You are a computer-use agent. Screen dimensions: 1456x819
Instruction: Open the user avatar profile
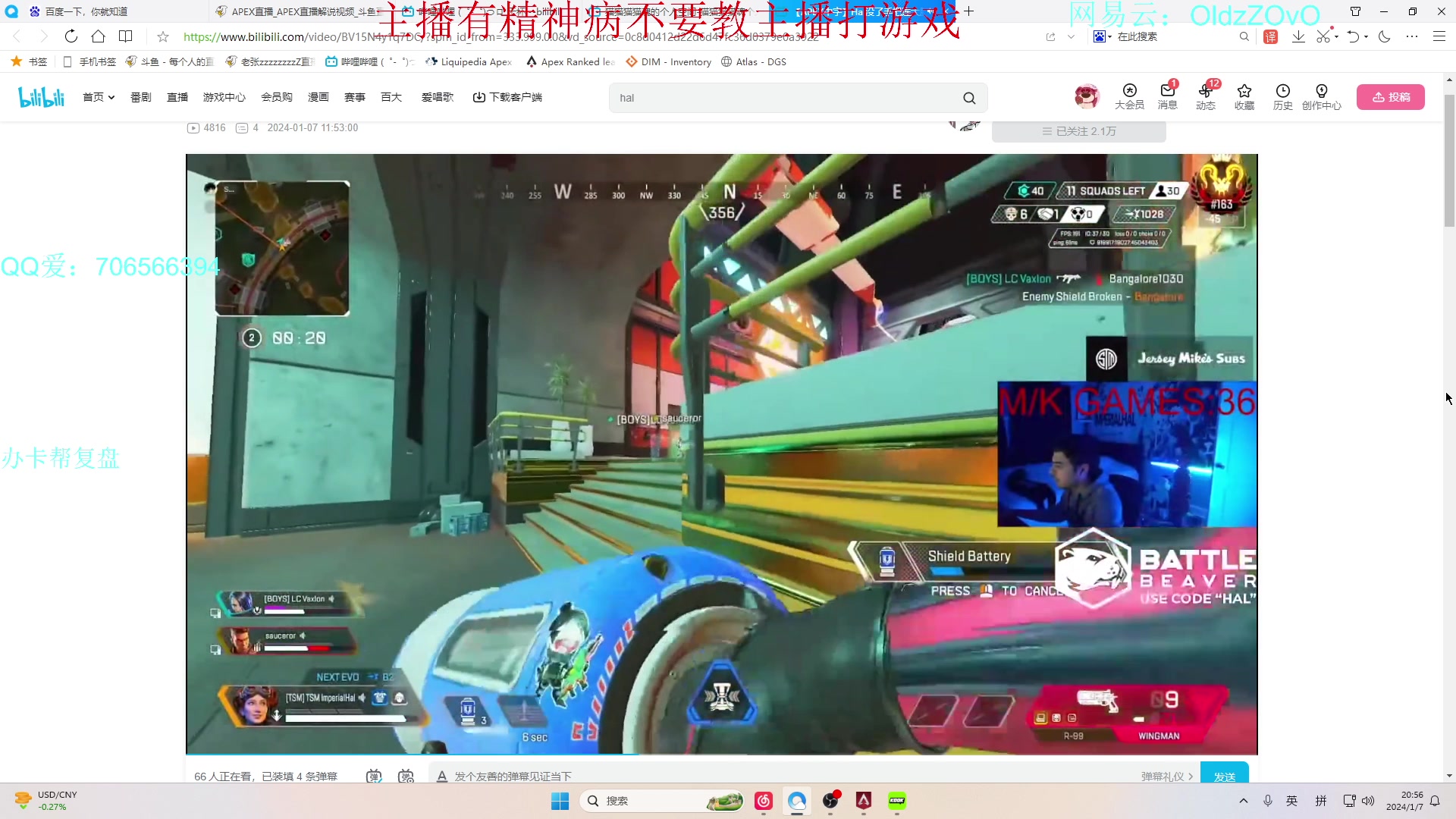1087,96
